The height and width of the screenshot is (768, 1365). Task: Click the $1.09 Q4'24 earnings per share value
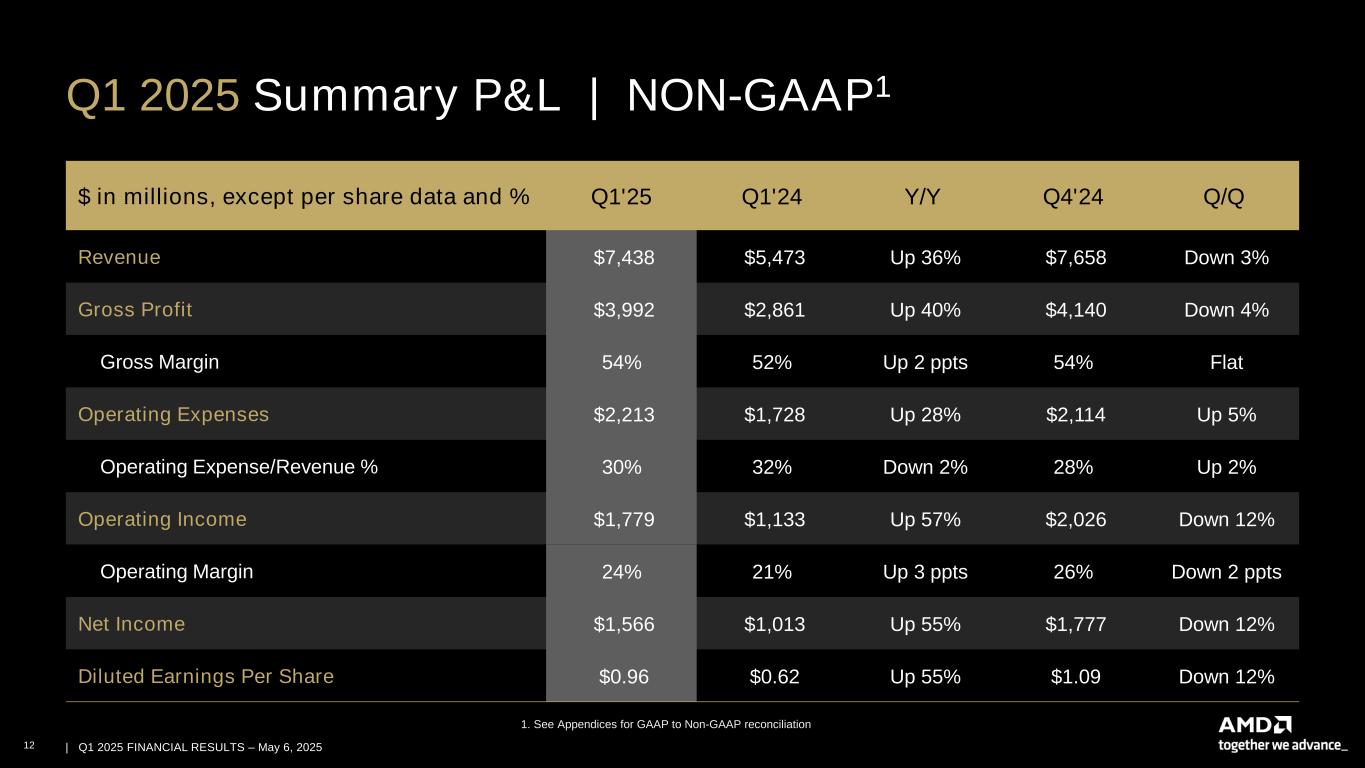point(1076,677)
